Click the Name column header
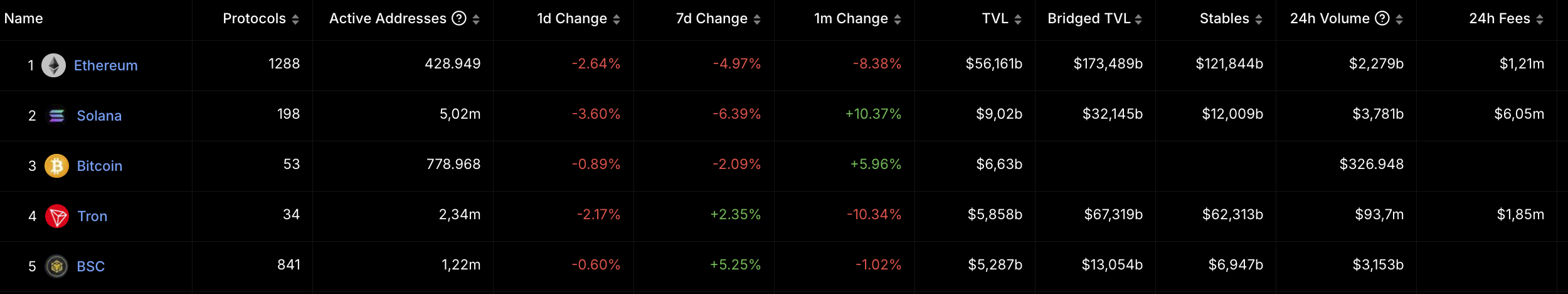Viewport: 1568px width, 294px height. click(24, 18)
